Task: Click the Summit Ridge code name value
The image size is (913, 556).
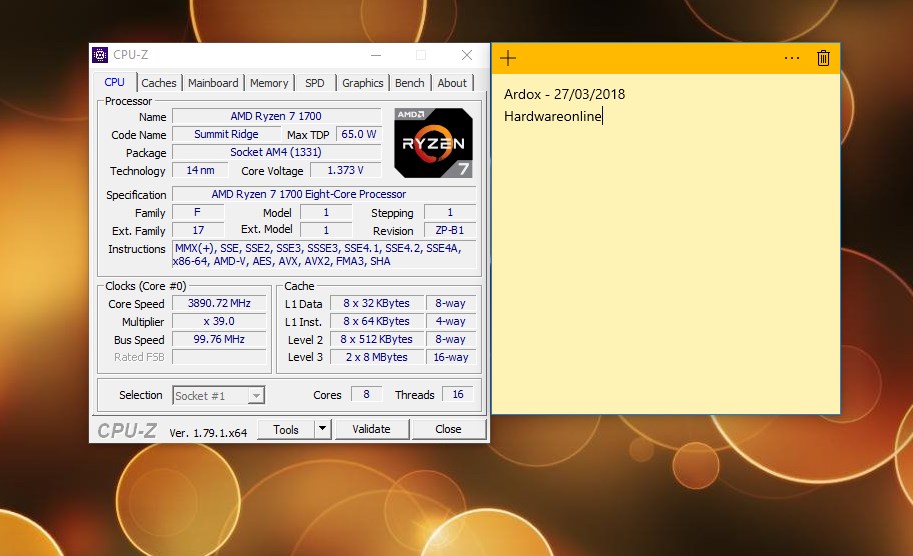Action: (x=227, y=134)
